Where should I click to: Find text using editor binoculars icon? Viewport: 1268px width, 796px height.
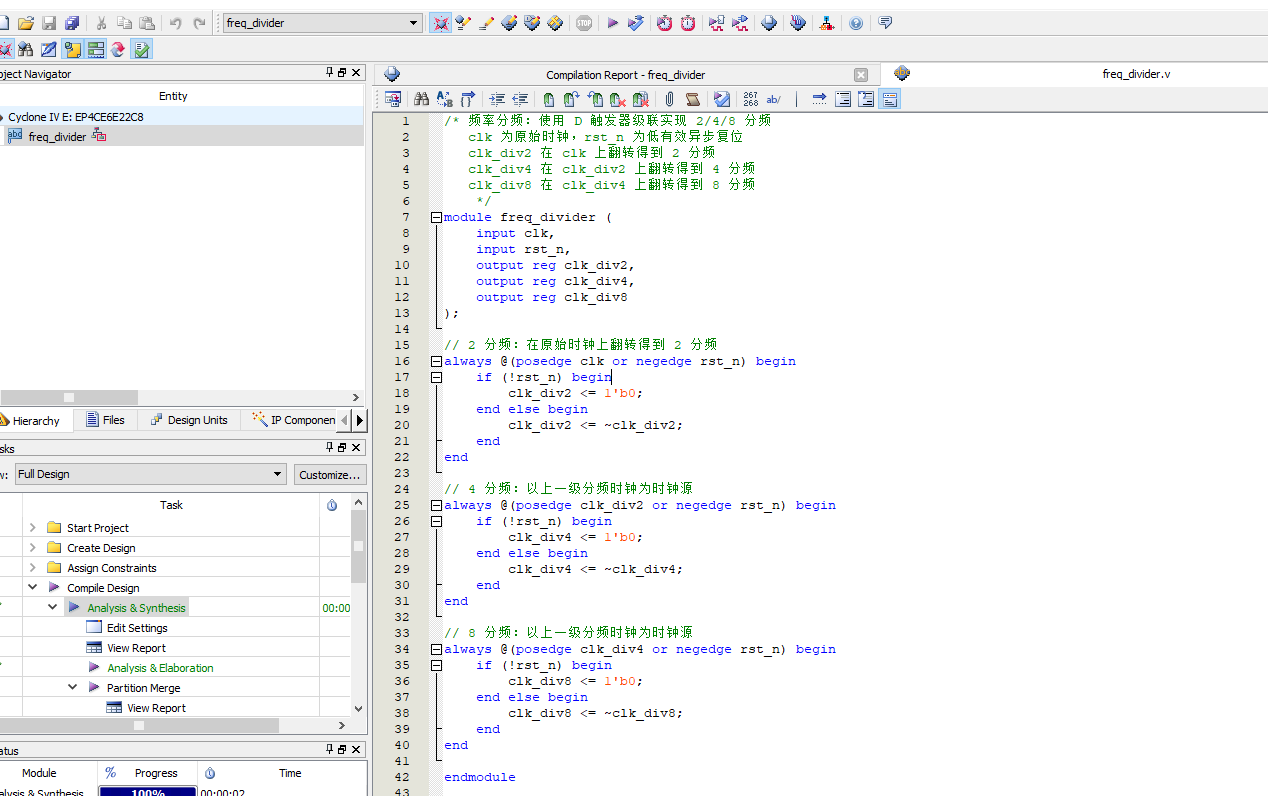(421, 99)
